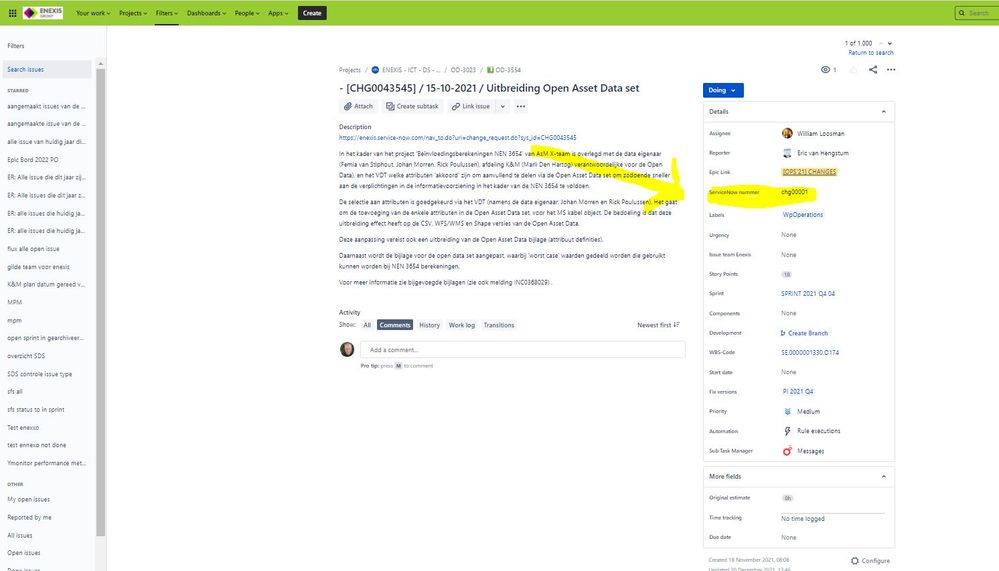Open the Dashboards menu

(206, 13)
